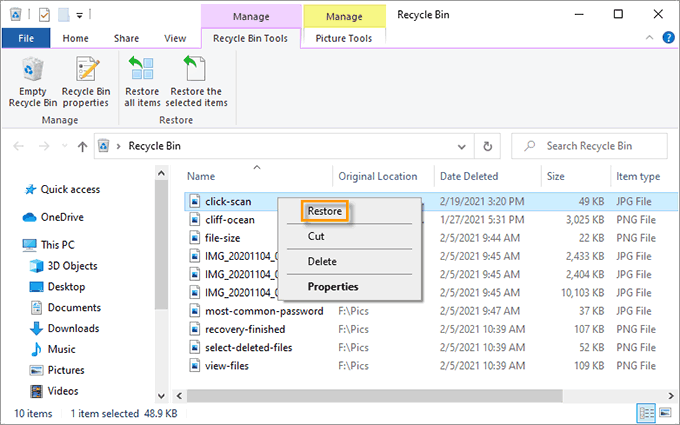Click the view-files image file icon

pyautogui.click(x=195, y=366)
